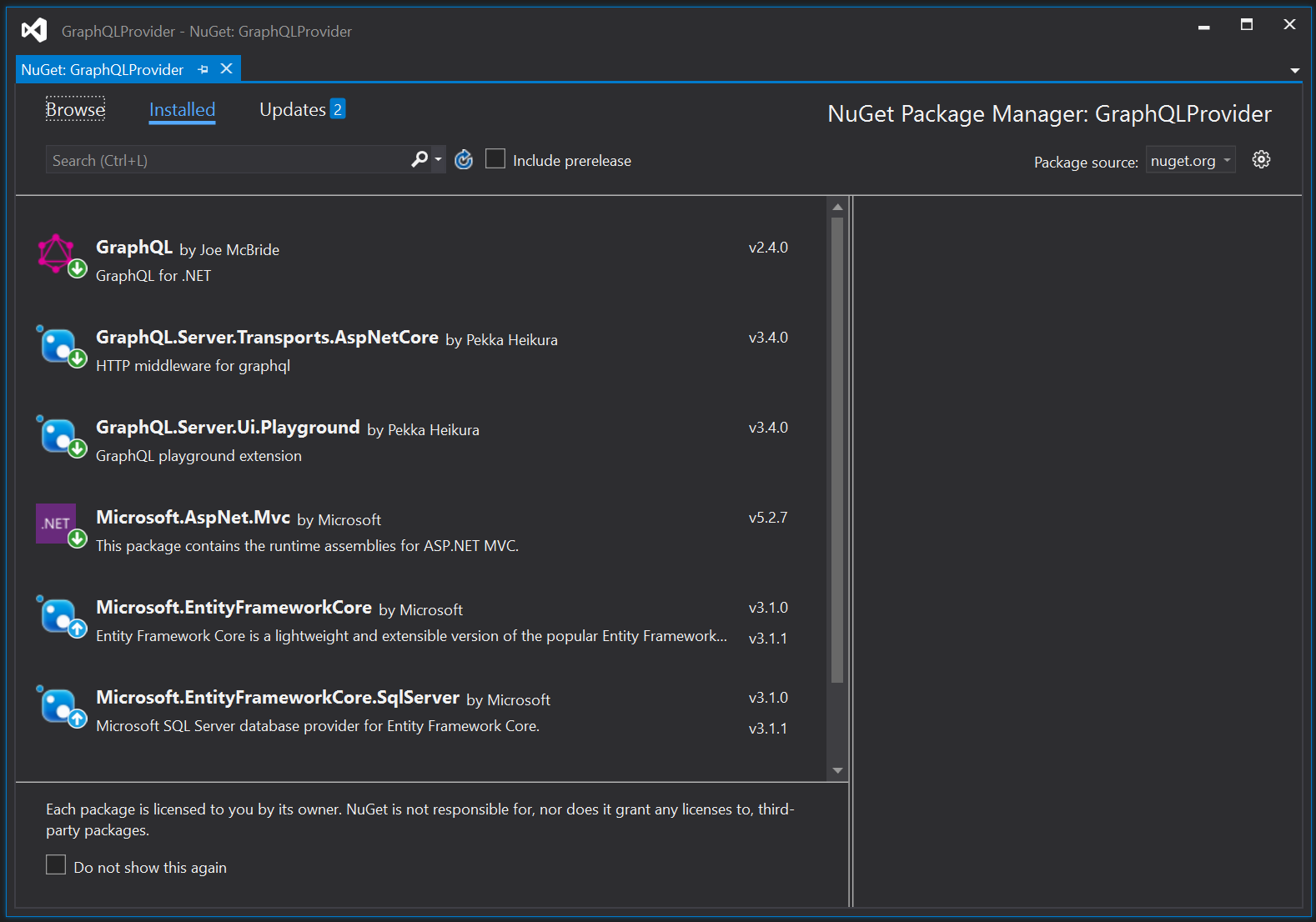This screenshot has height=922, width=1316.
Task: Click 'HTTP middleware for graphql' description
Action: coord(193,365)
